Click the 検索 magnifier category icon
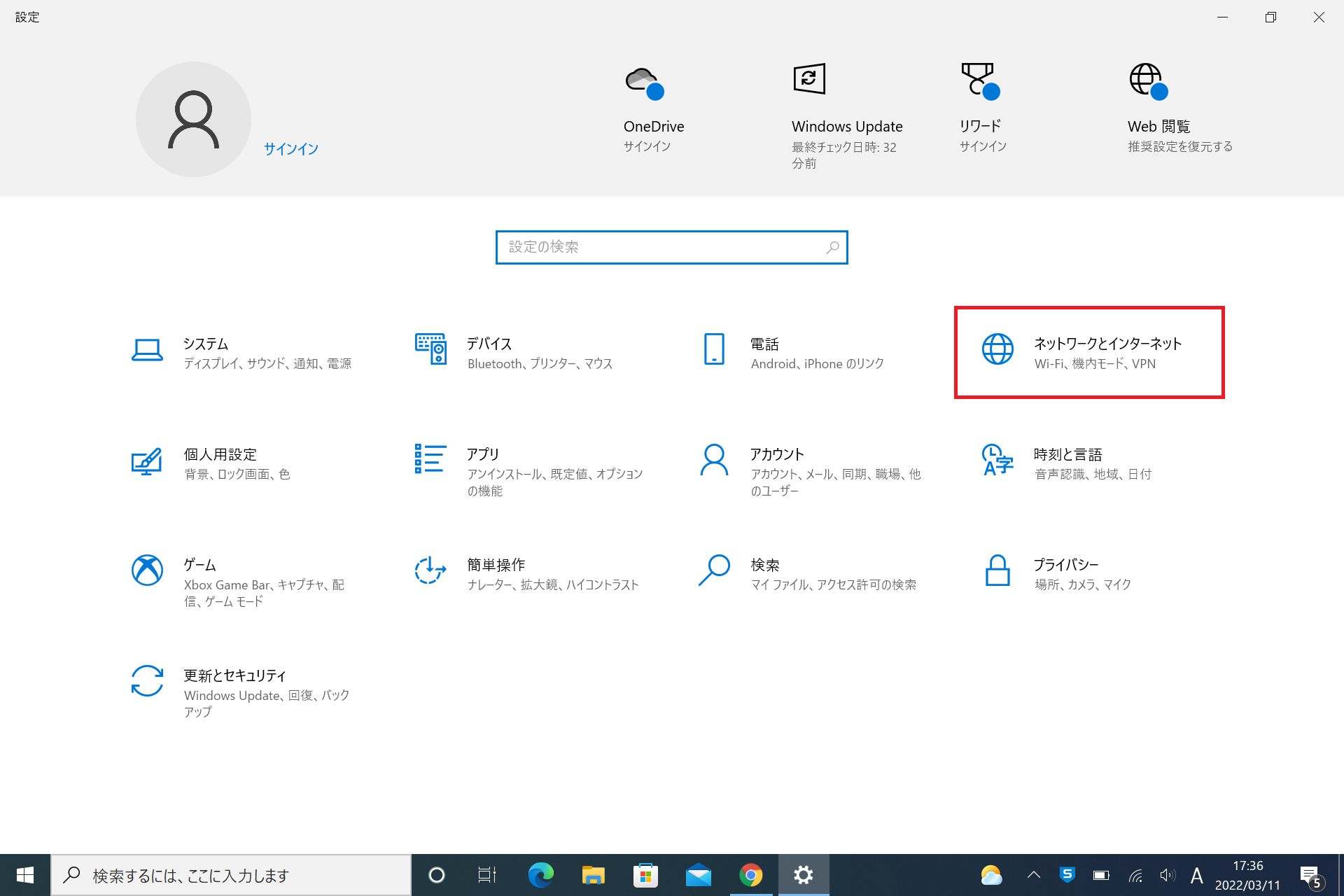 point(714,570)
